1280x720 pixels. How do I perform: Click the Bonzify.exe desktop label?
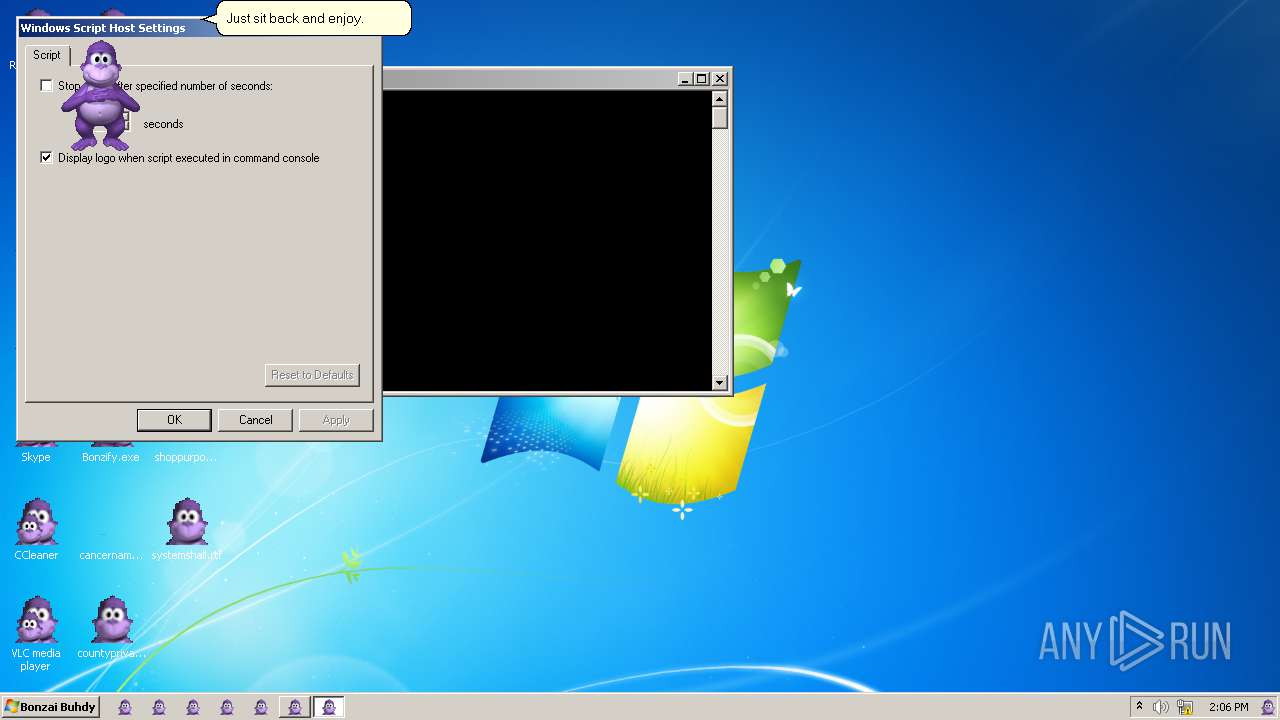point(111,457)
